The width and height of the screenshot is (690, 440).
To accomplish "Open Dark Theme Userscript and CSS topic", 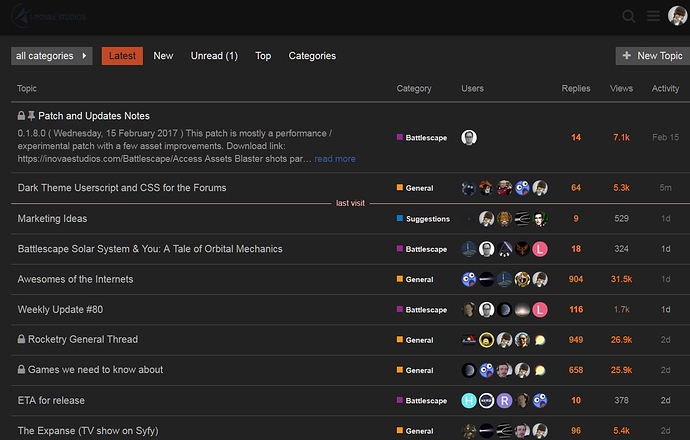I will coord(122,188).
